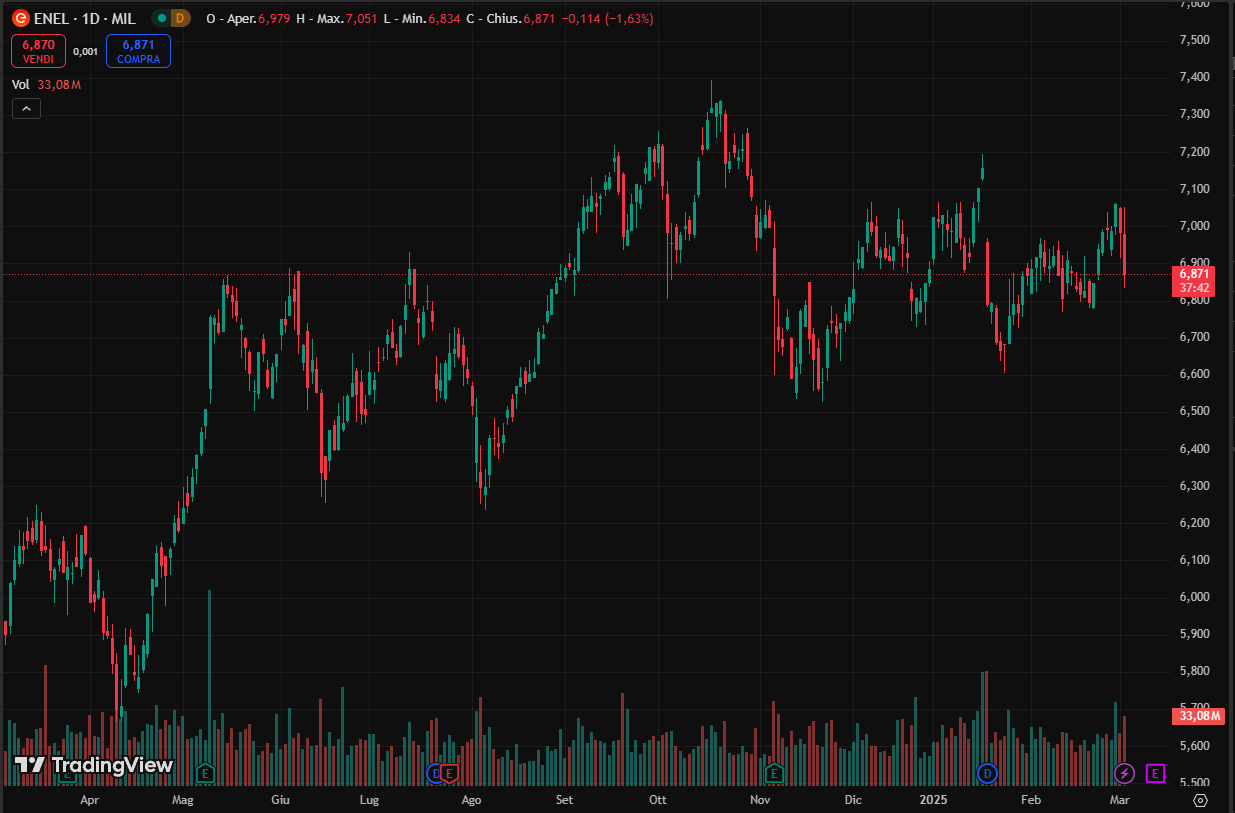Open the purple lightning bolt event marker
1235x813 pixels.
click(1124, 772)
